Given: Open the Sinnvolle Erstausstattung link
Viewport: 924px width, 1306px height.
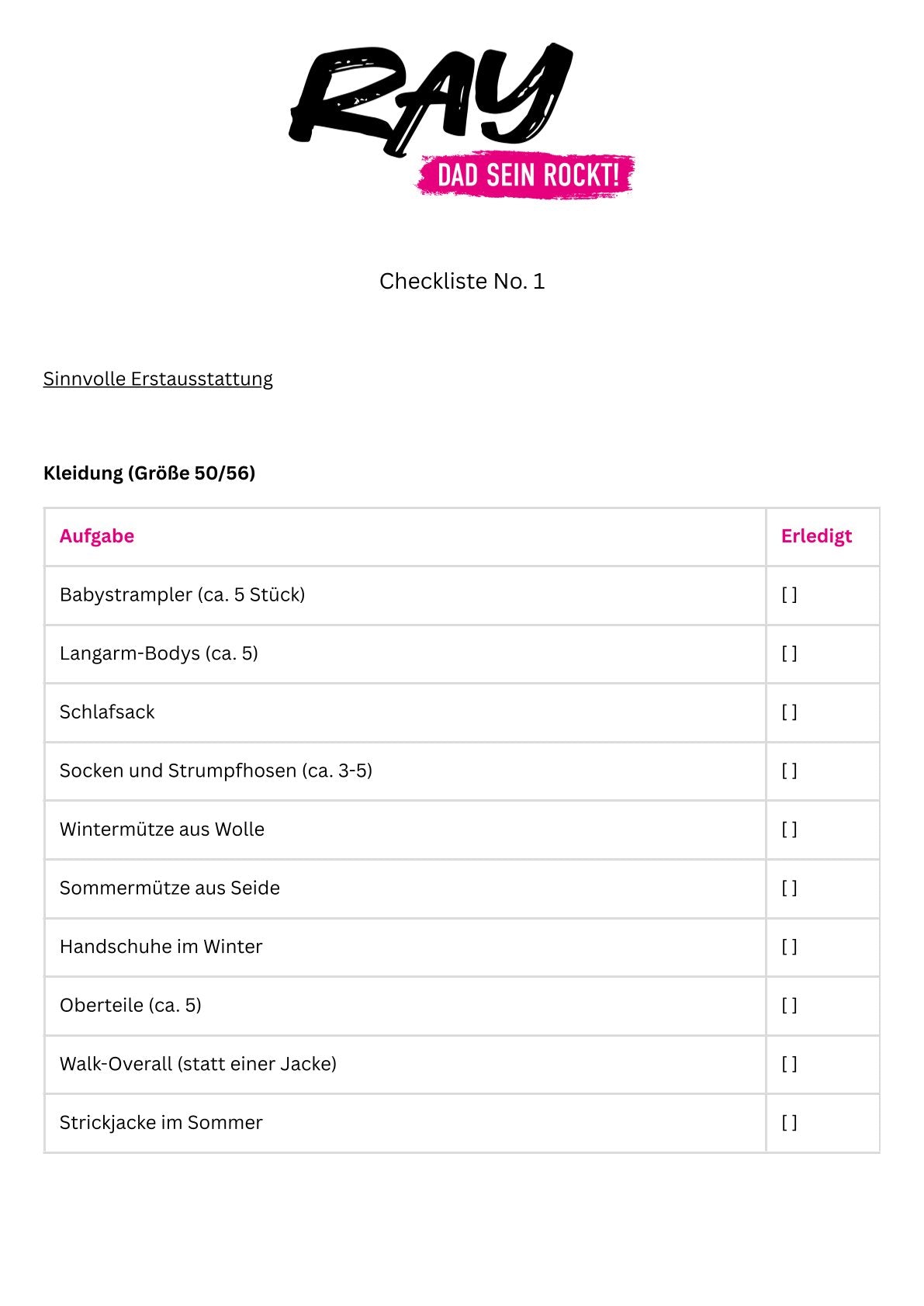Looking at the screenshot, I should (x=158, y=379).
